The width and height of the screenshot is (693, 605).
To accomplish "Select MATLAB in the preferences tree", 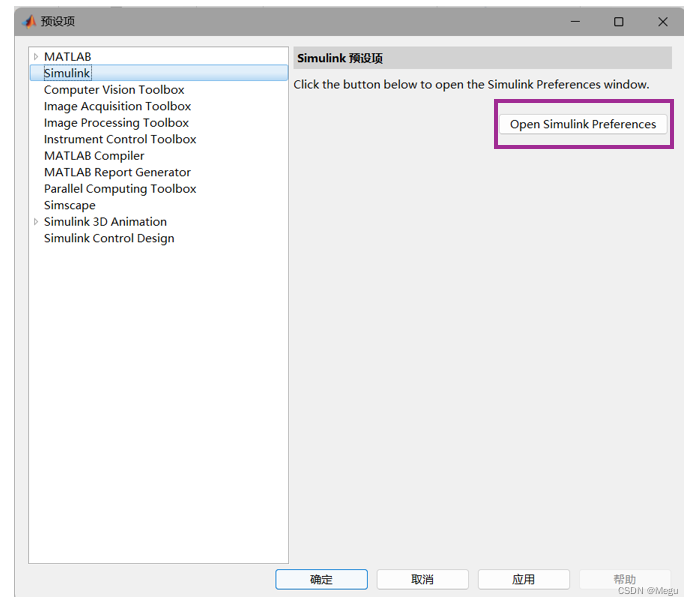I will click(x=68, y=57).
